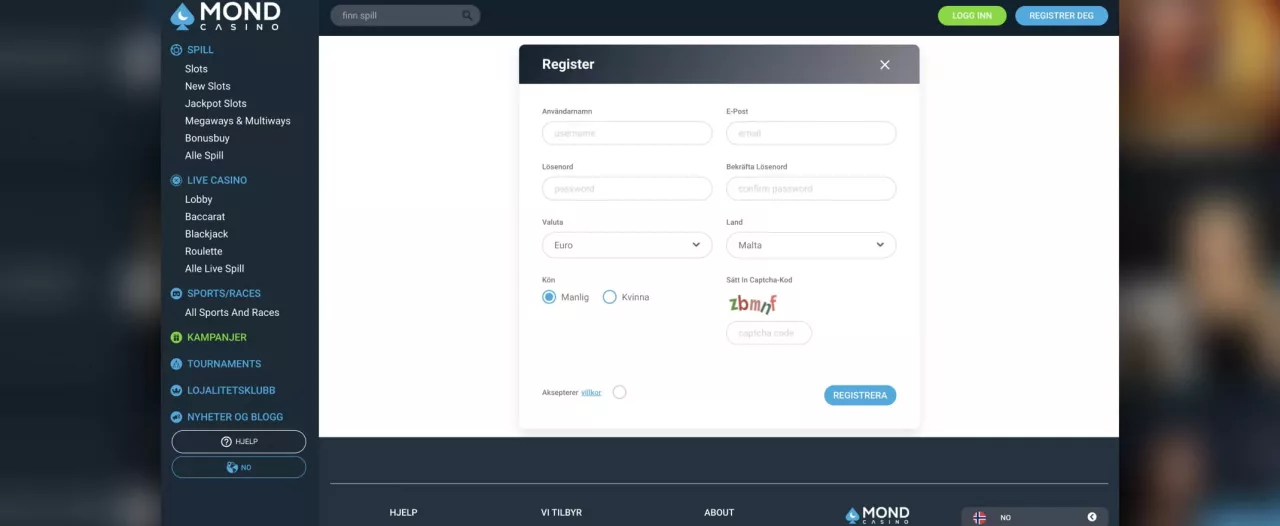Click the Spill category icon in sidebar
1280x526 pixels.
point(176,50)
